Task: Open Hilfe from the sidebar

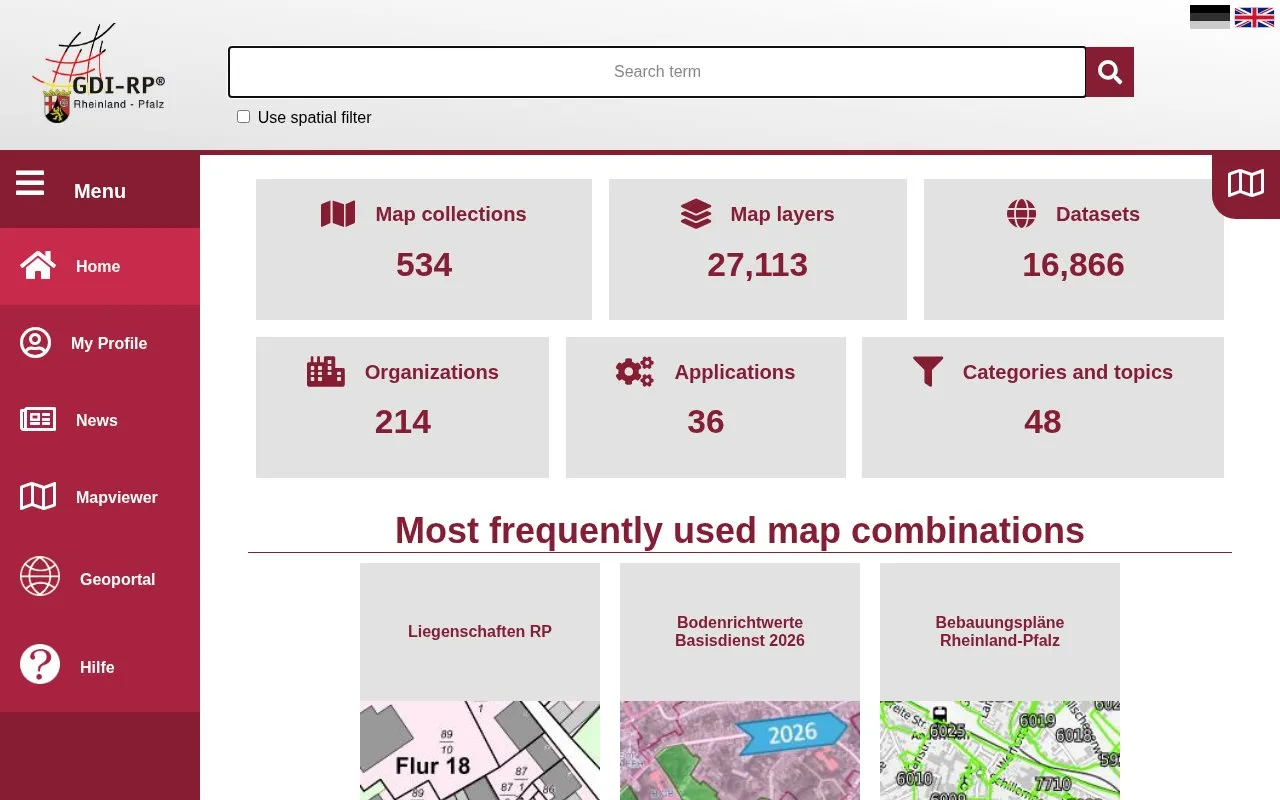Action: pyautogui.click(x=100, y=667)
